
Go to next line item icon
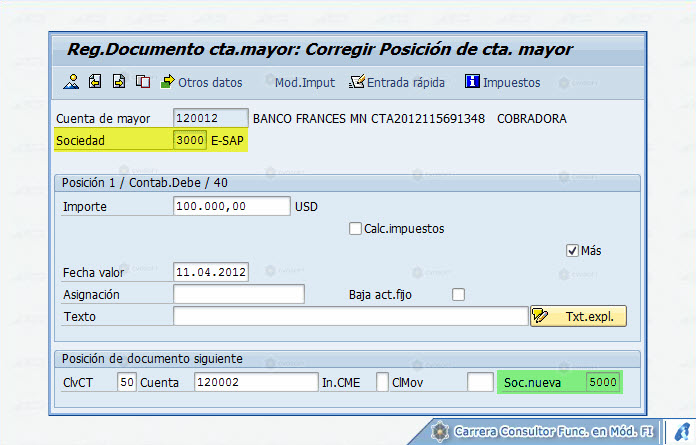119,82
